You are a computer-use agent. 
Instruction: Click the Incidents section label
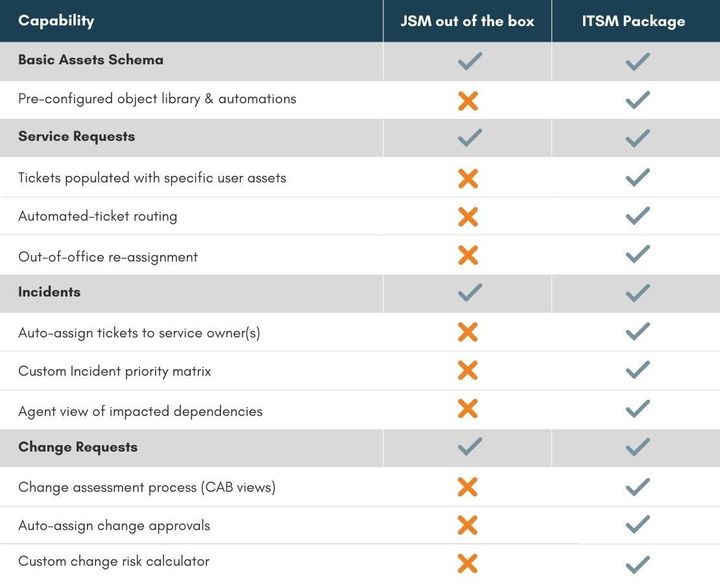[49, 292]
